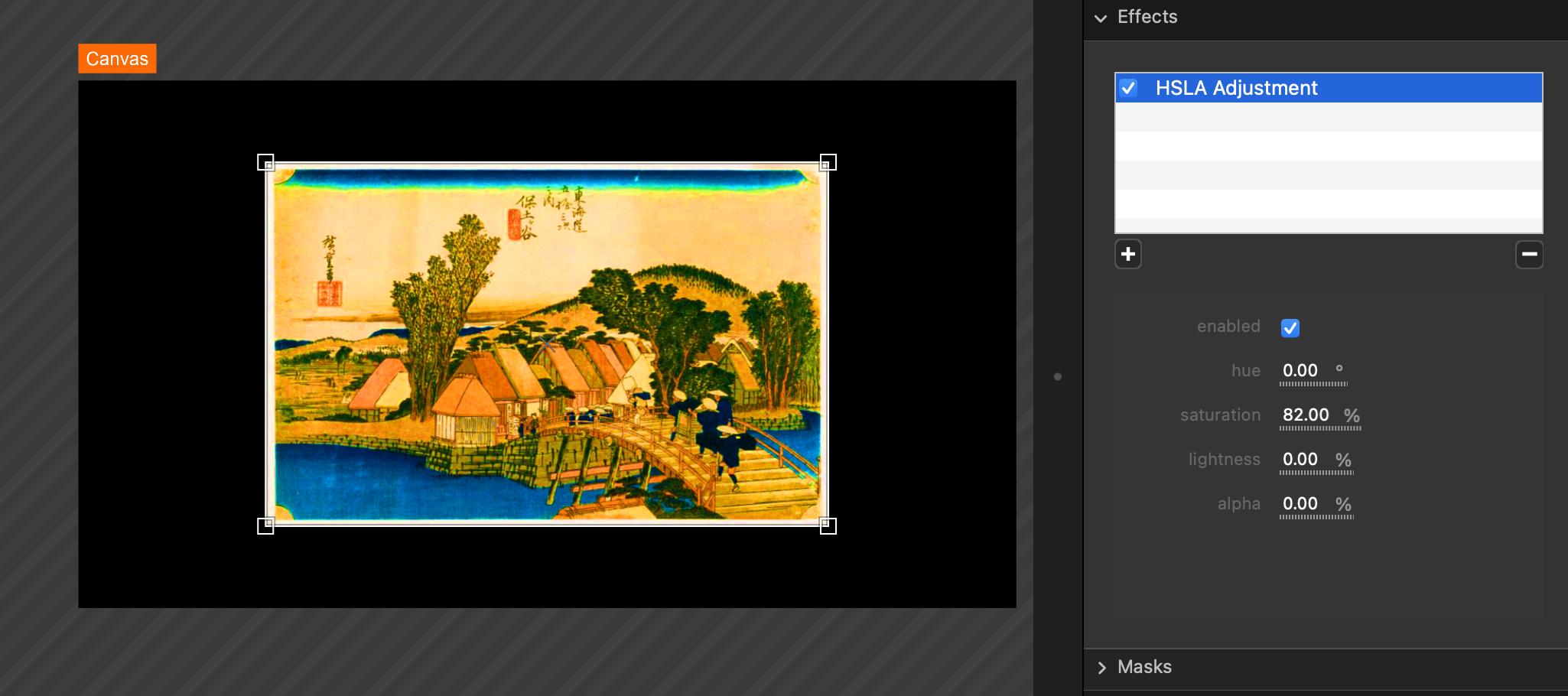Viewport: 1568px width, 696px height.
Task: Toggle the enabled checkbox for the effect
Action: [1290, 328]
